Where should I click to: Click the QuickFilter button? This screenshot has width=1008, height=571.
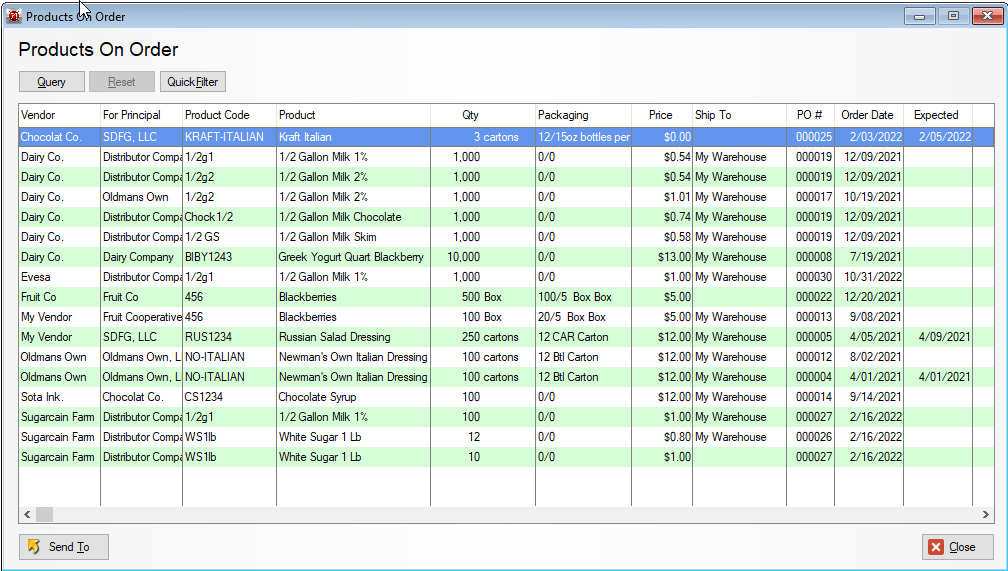tap(193, 82)
